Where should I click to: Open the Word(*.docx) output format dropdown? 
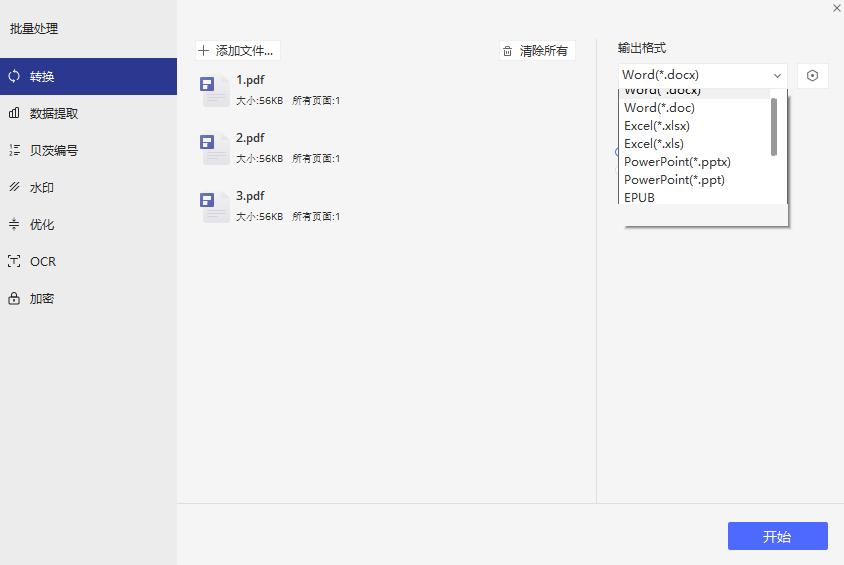pyautogui.click(x=702, y=75)
